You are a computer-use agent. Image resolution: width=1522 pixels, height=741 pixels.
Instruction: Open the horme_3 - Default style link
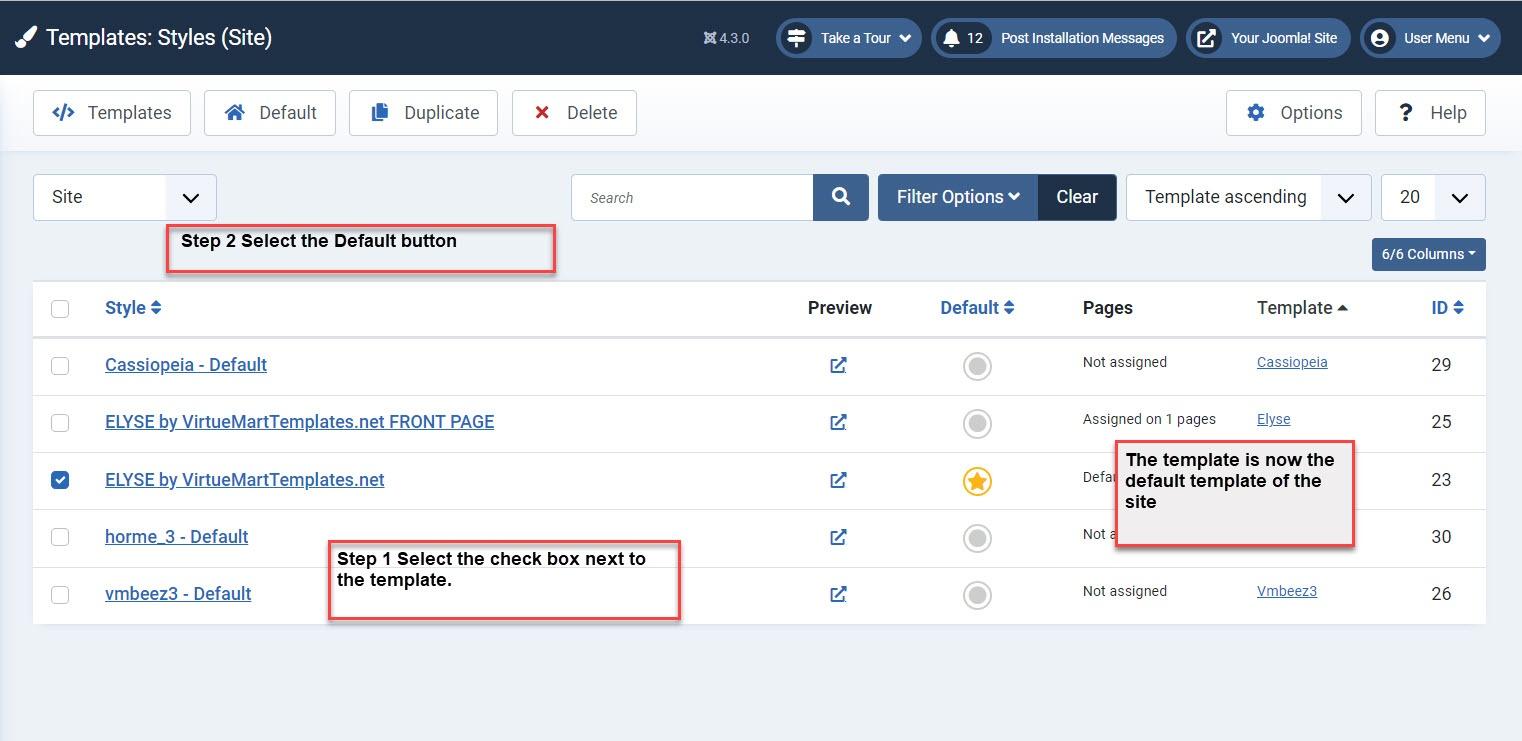point(176,537)
